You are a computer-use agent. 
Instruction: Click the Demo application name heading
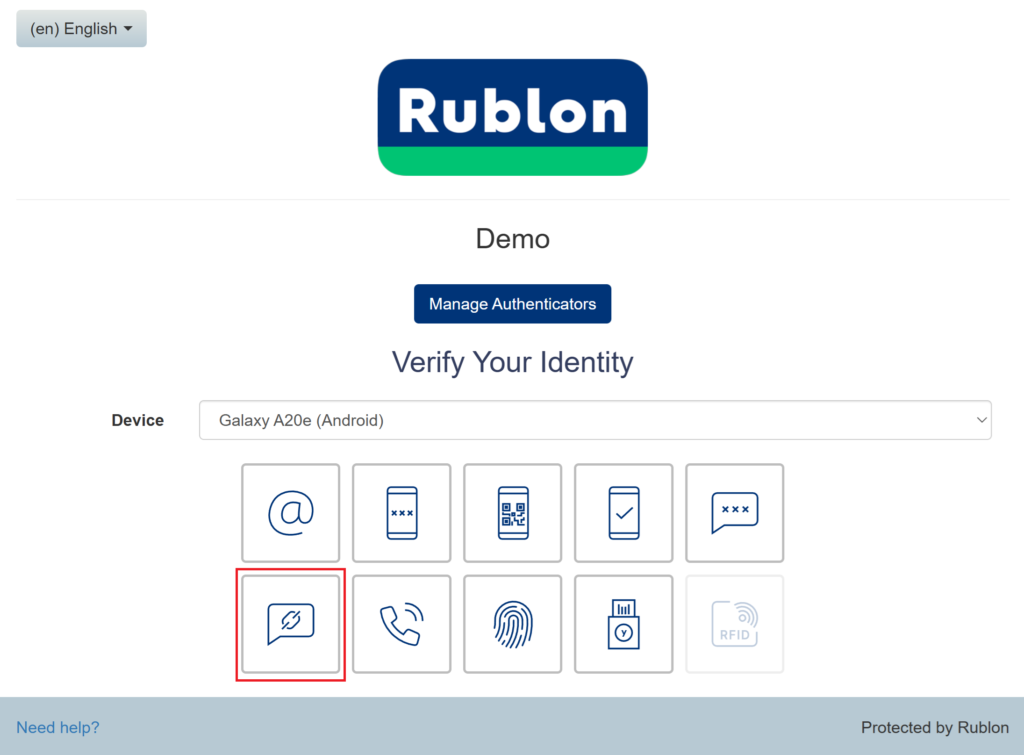coord(512,239)
